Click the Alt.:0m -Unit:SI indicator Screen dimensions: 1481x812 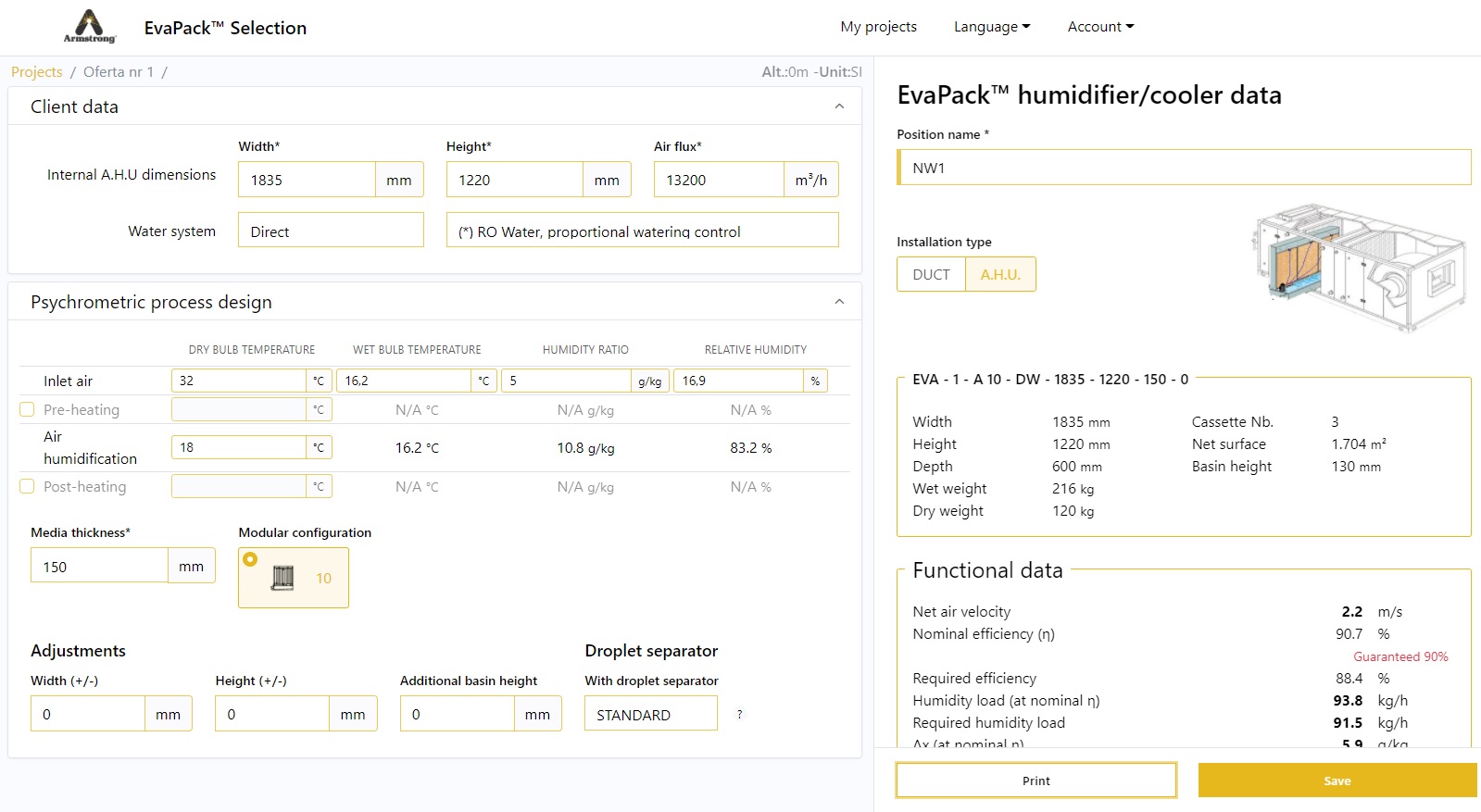[x=811, y=72]
